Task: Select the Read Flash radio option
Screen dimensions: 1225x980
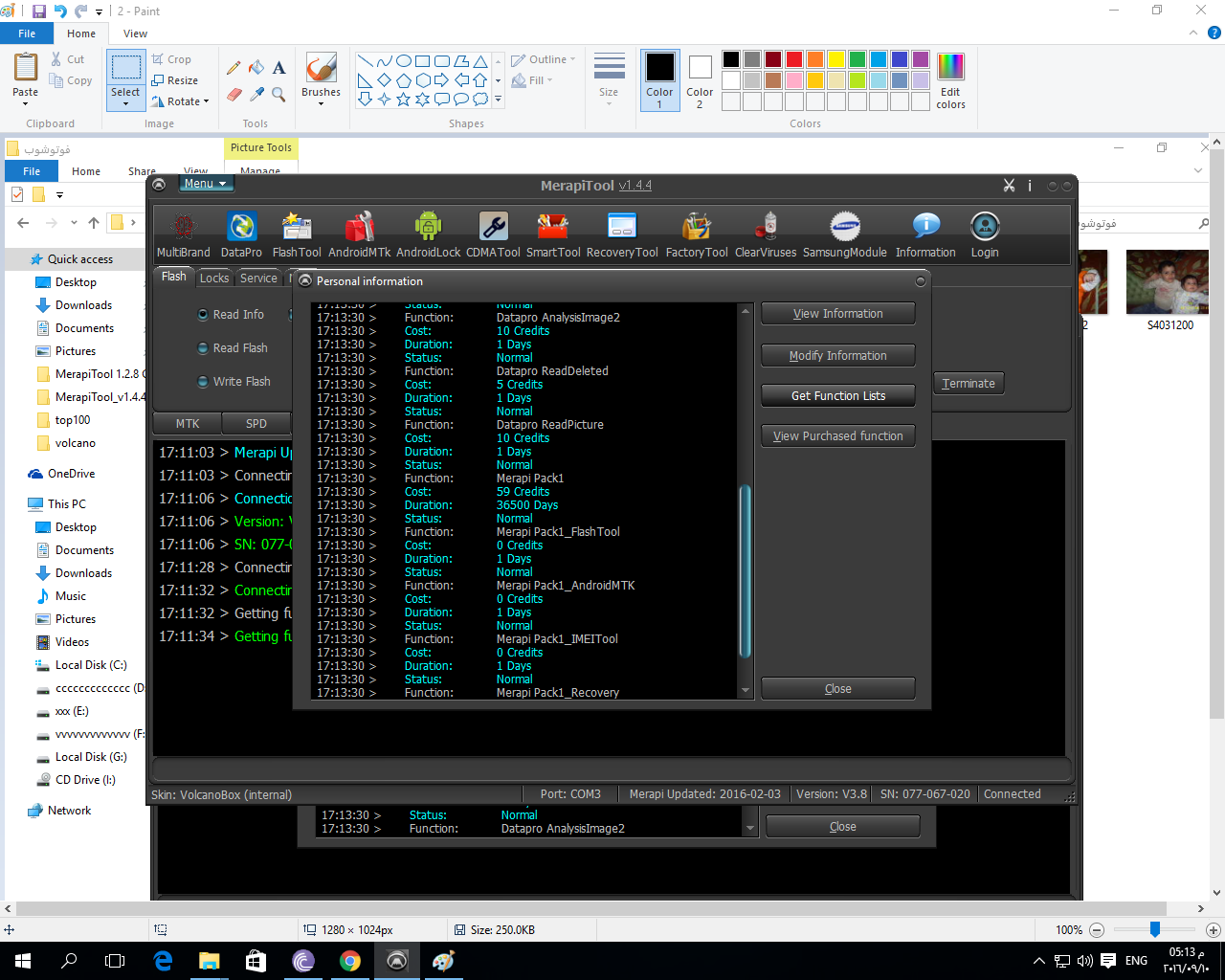Action: [233, 348]
